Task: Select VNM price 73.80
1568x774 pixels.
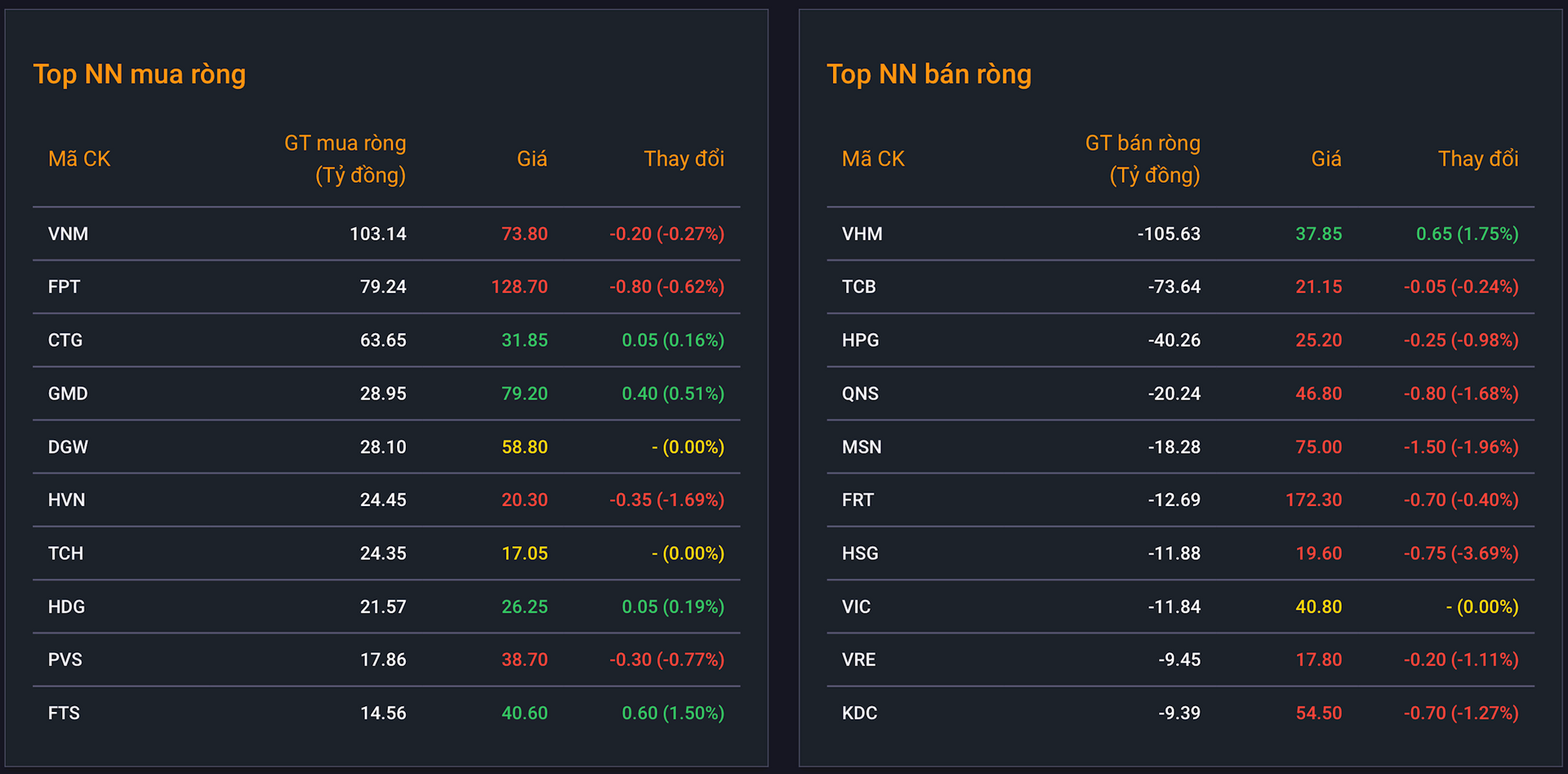Action: click(x=524, y=234)
